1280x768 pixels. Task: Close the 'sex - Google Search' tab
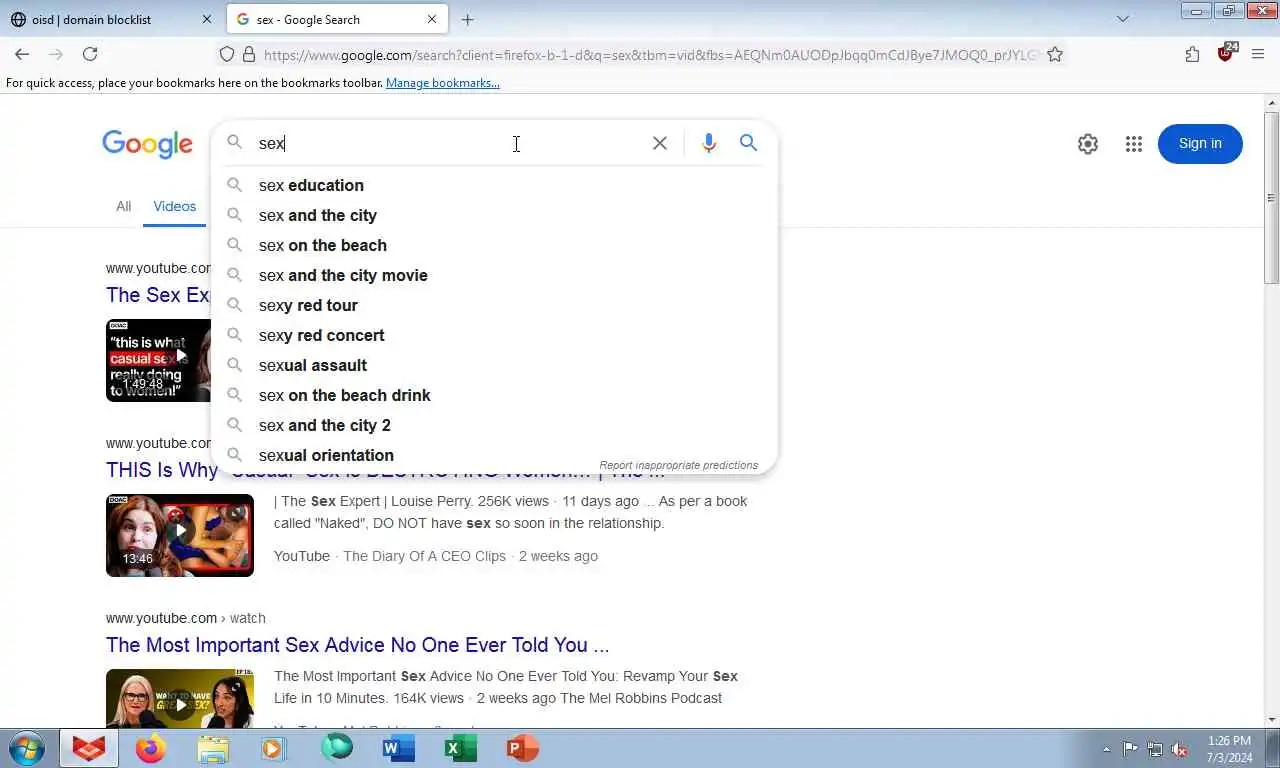tap(432, 19)
